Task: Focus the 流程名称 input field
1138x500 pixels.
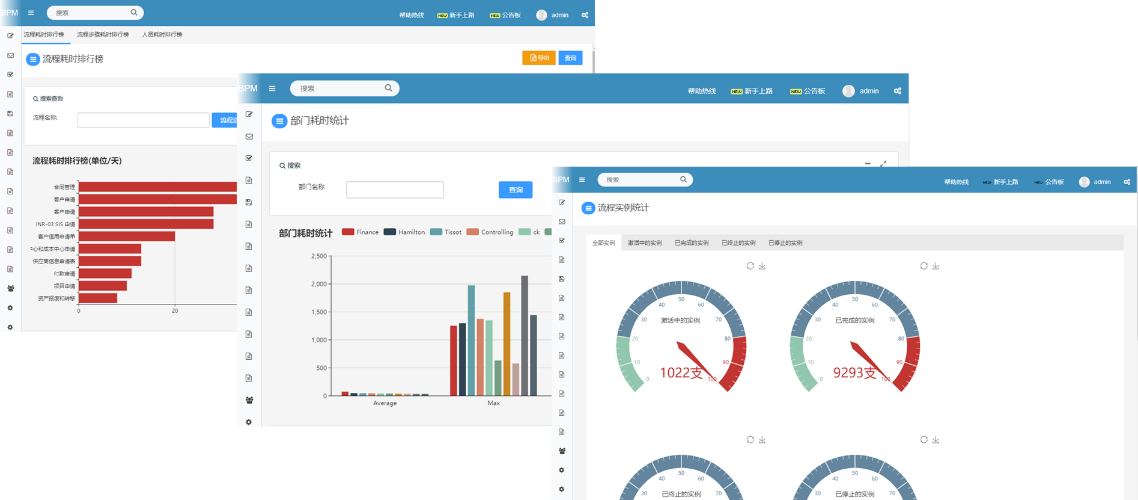Action: click(x=144, y=120)
